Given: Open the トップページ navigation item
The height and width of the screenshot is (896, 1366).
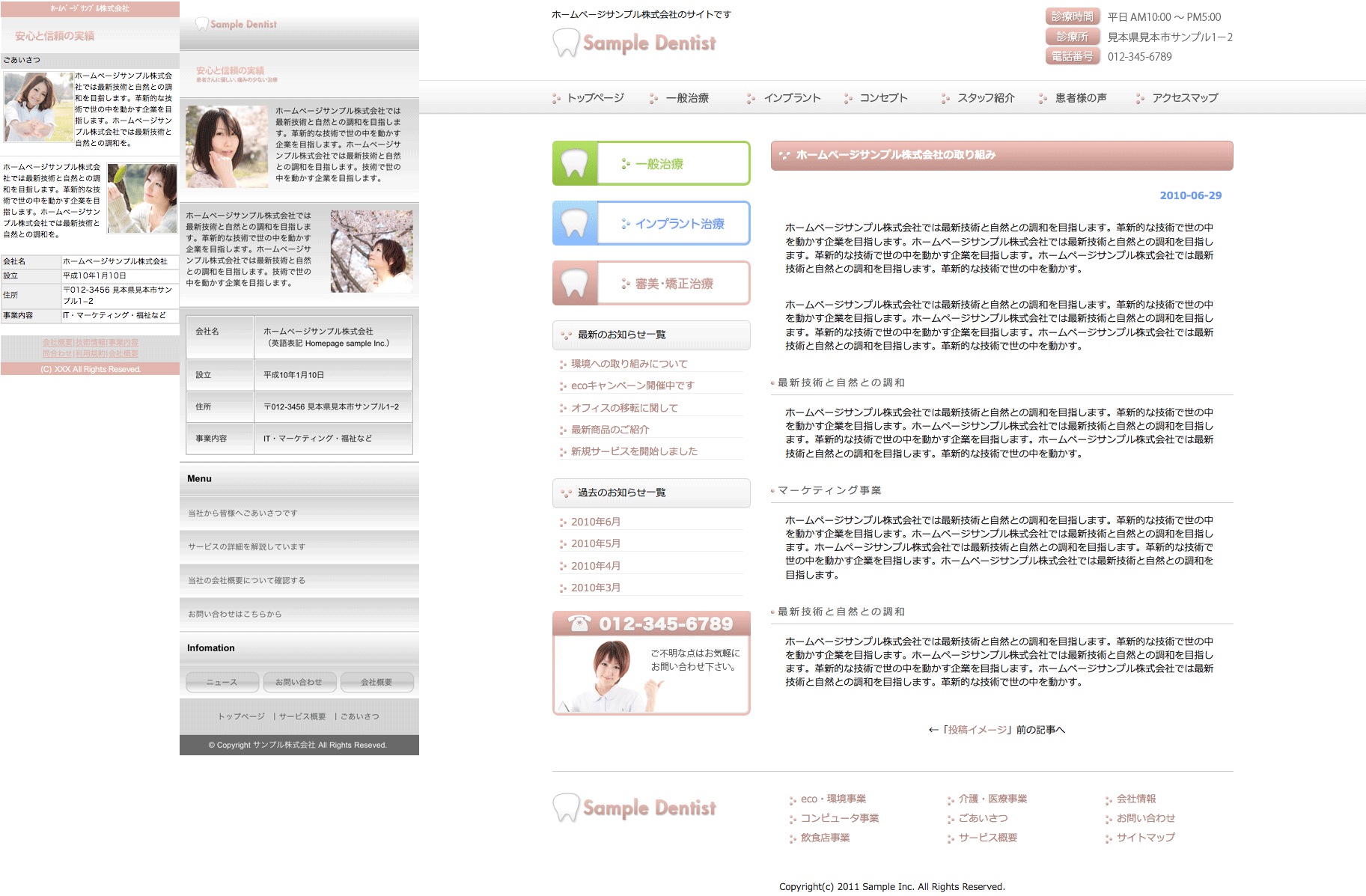Looking at the screenshot, I should [595, 98].
